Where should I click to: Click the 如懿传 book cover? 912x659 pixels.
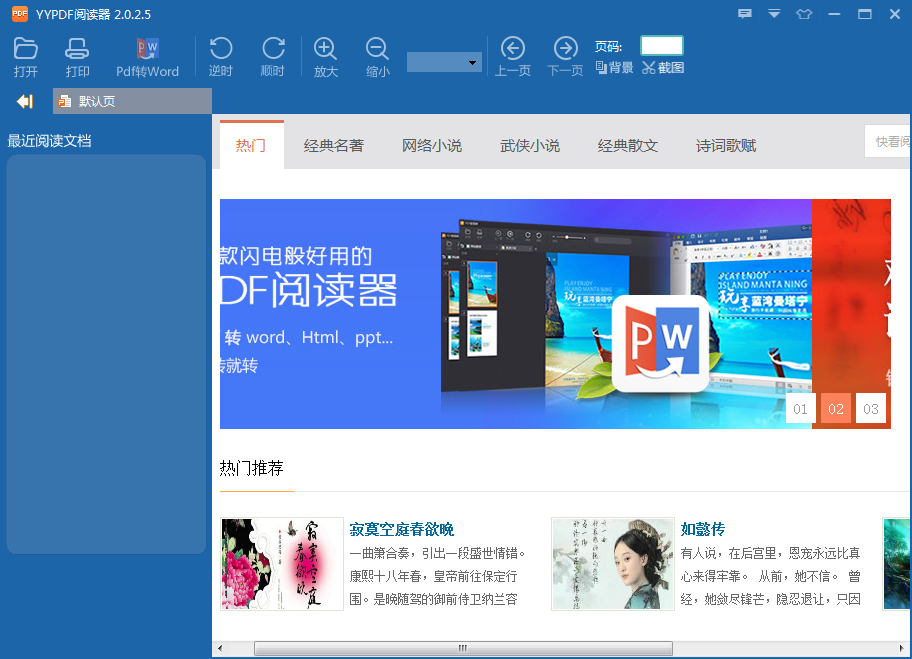point(613,564)
